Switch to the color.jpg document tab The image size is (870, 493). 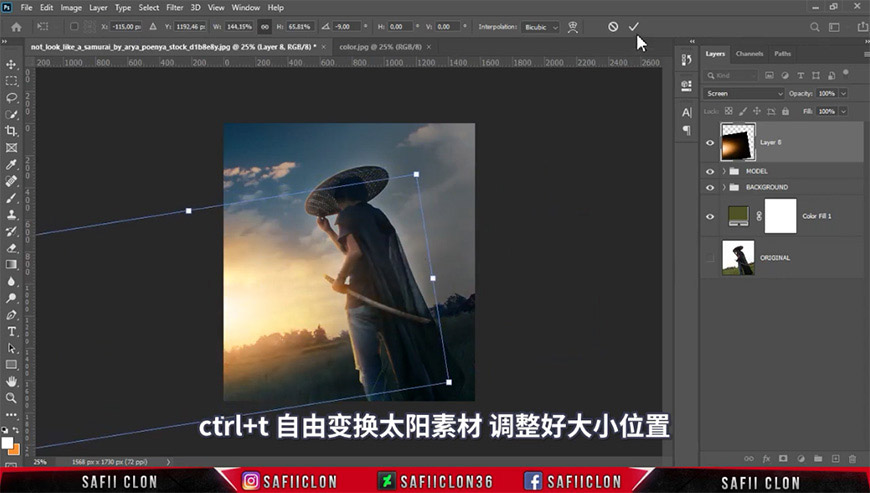[x=380, y=47]
